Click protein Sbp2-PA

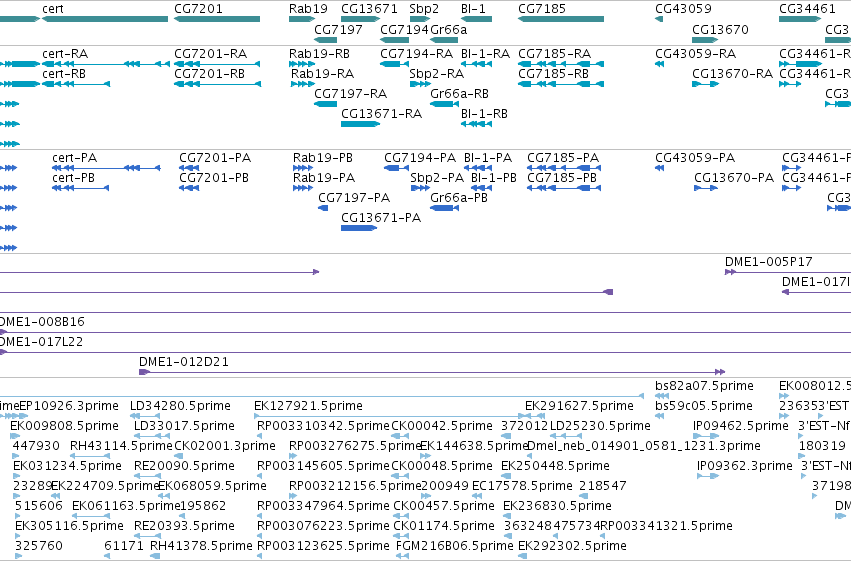(437, 178)
